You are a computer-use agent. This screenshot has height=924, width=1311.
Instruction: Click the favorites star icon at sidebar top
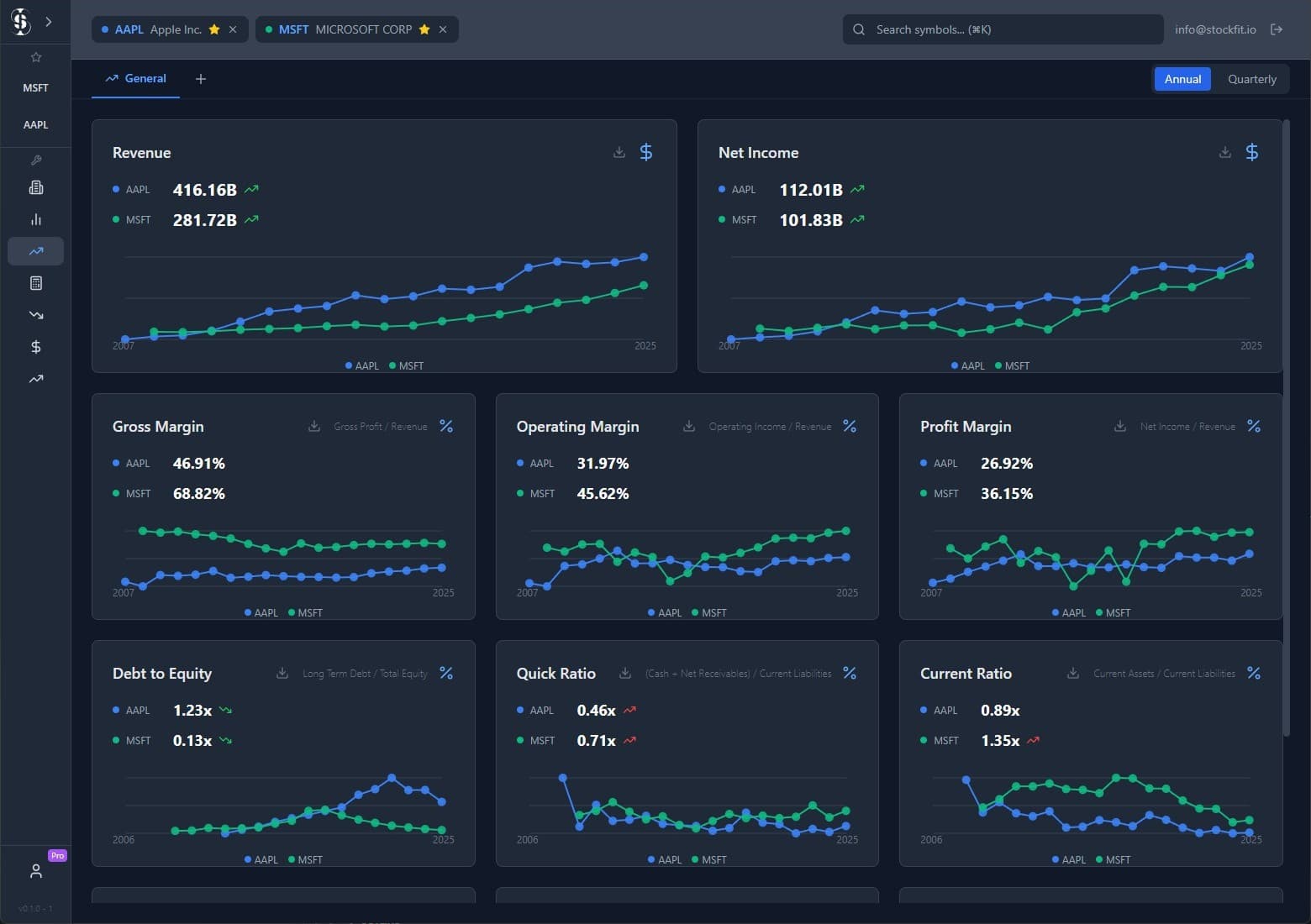tap(35, 56)
